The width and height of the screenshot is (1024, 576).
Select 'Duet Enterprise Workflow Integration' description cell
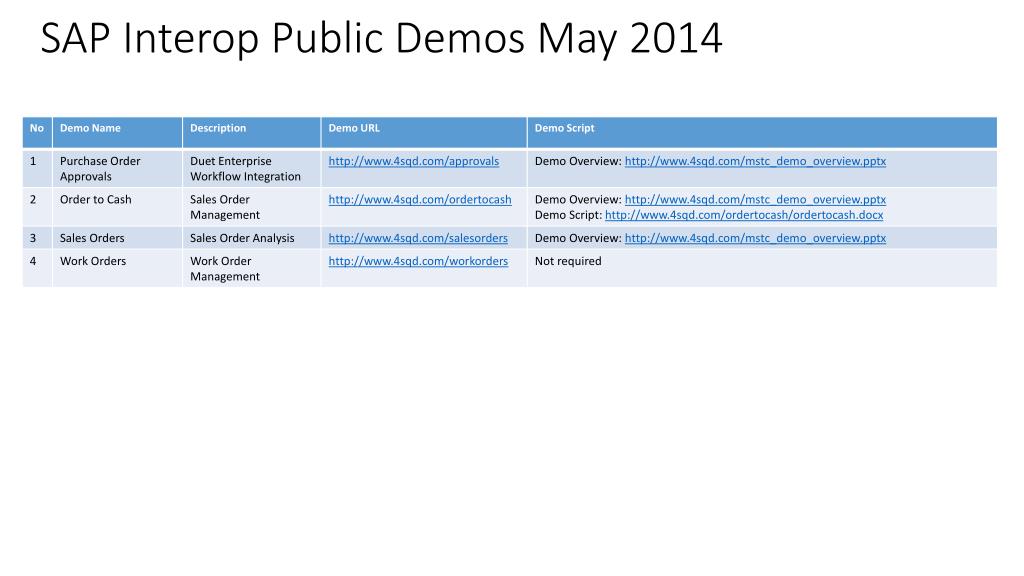[x=251, y=169]
